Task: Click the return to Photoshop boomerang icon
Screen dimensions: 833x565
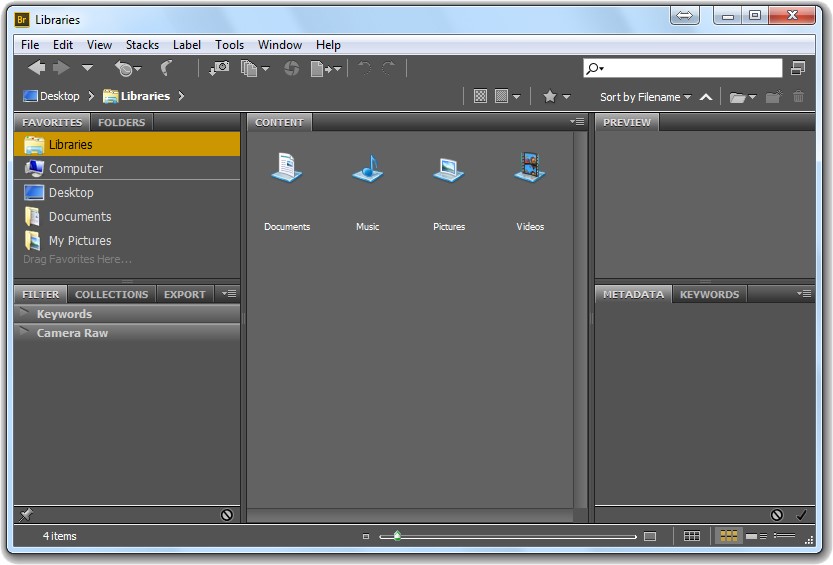Action: 167,68
